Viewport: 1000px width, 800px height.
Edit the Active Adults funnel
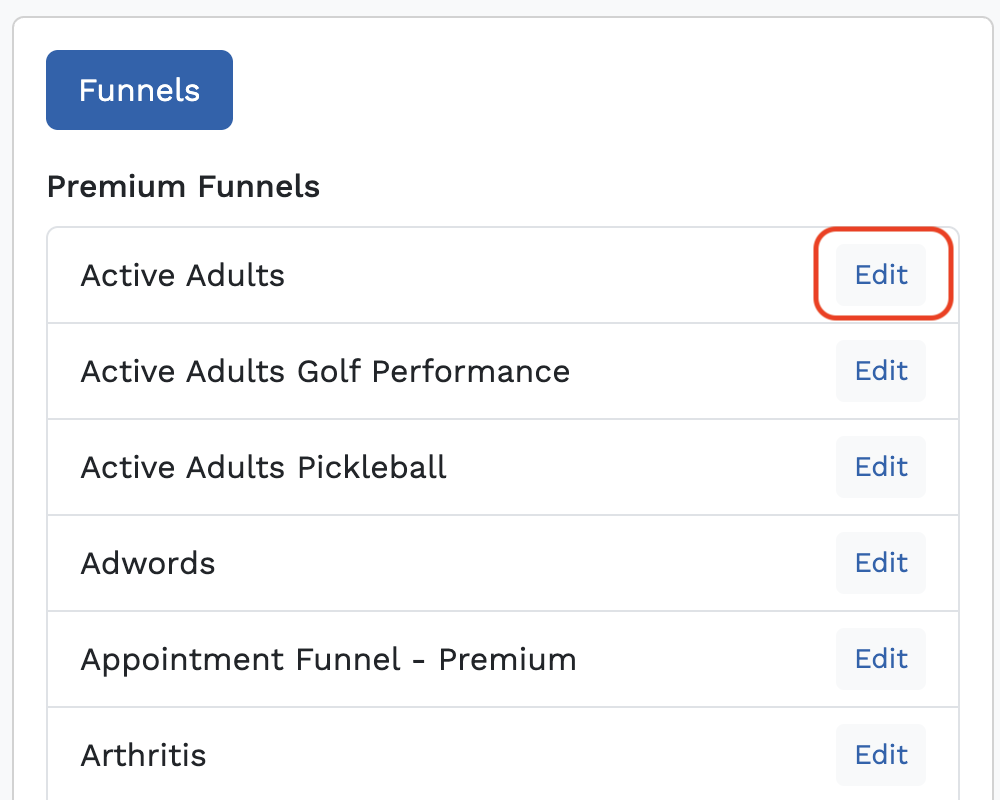click(881, 275)
